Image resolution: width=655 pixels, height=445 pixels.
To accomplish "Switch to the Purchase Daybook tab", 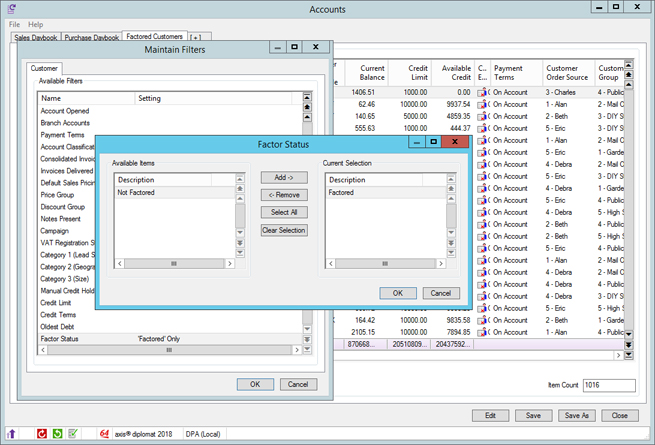I will click(91, 37).
